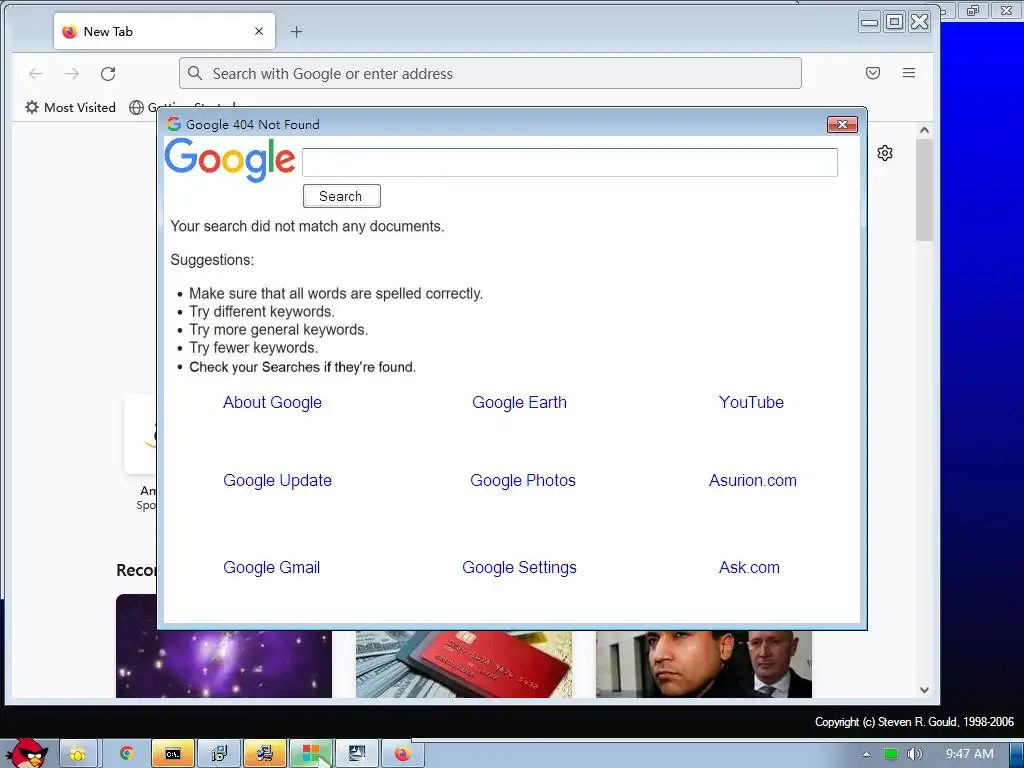This screenshot has width=1024, height=768.
Task: Follow the YouTube link
Action: 751,402
